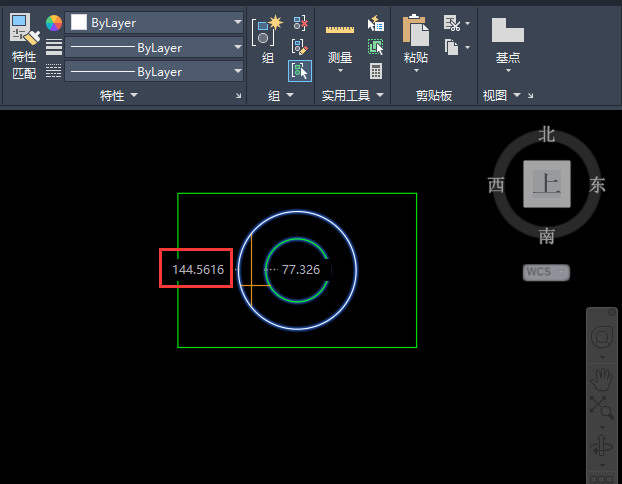This screenshot has height=484, width=622.
Task: Open the Quick Calculator icon
Action: pos(376,71)
